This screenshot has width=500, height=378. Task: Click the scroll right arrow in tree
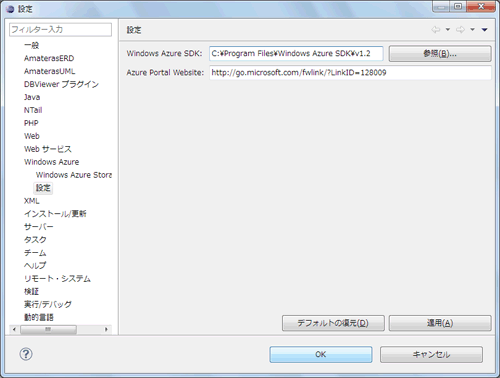106,329
